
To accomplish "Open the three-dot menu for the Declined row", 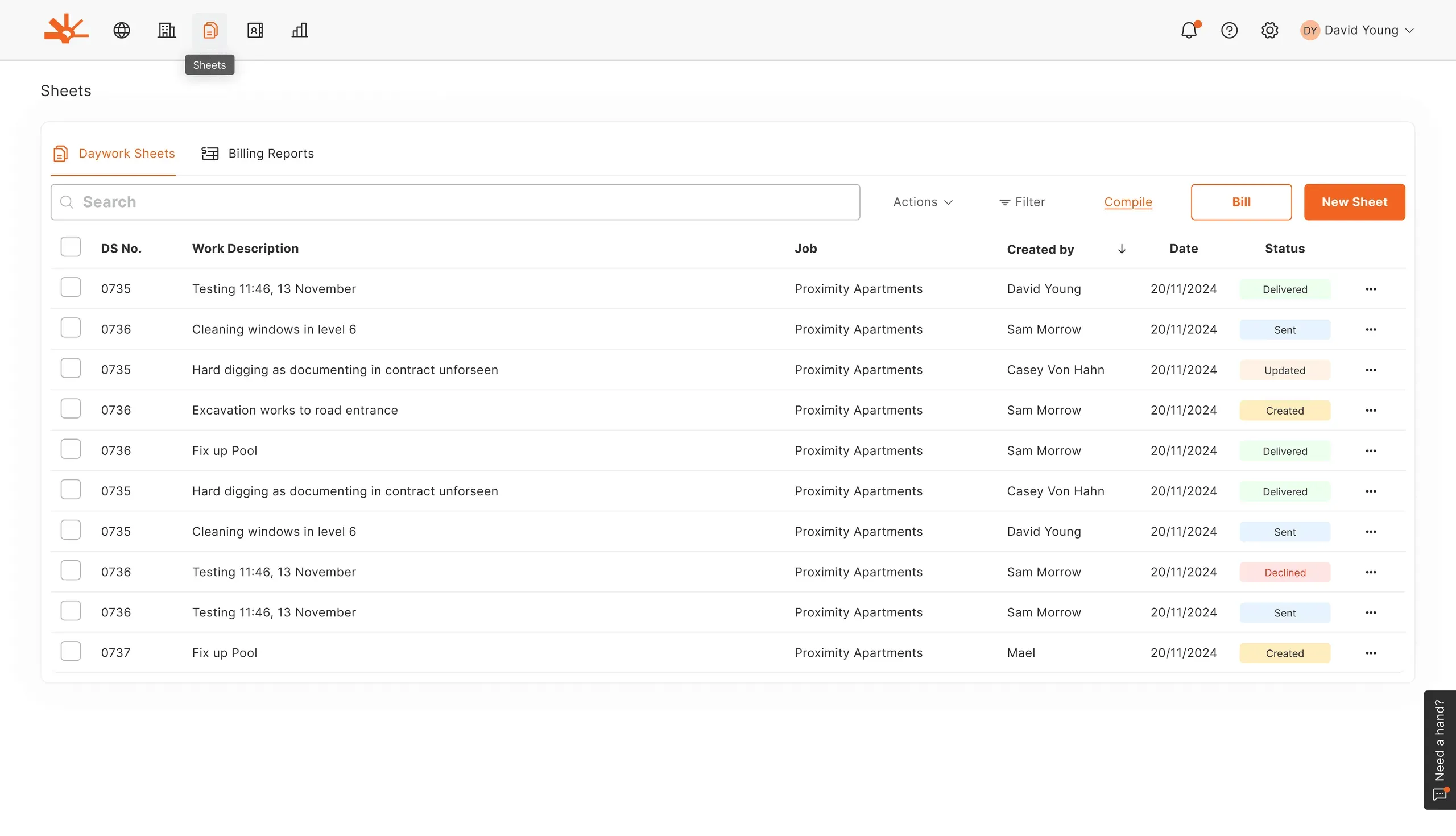I will 1371,573.
